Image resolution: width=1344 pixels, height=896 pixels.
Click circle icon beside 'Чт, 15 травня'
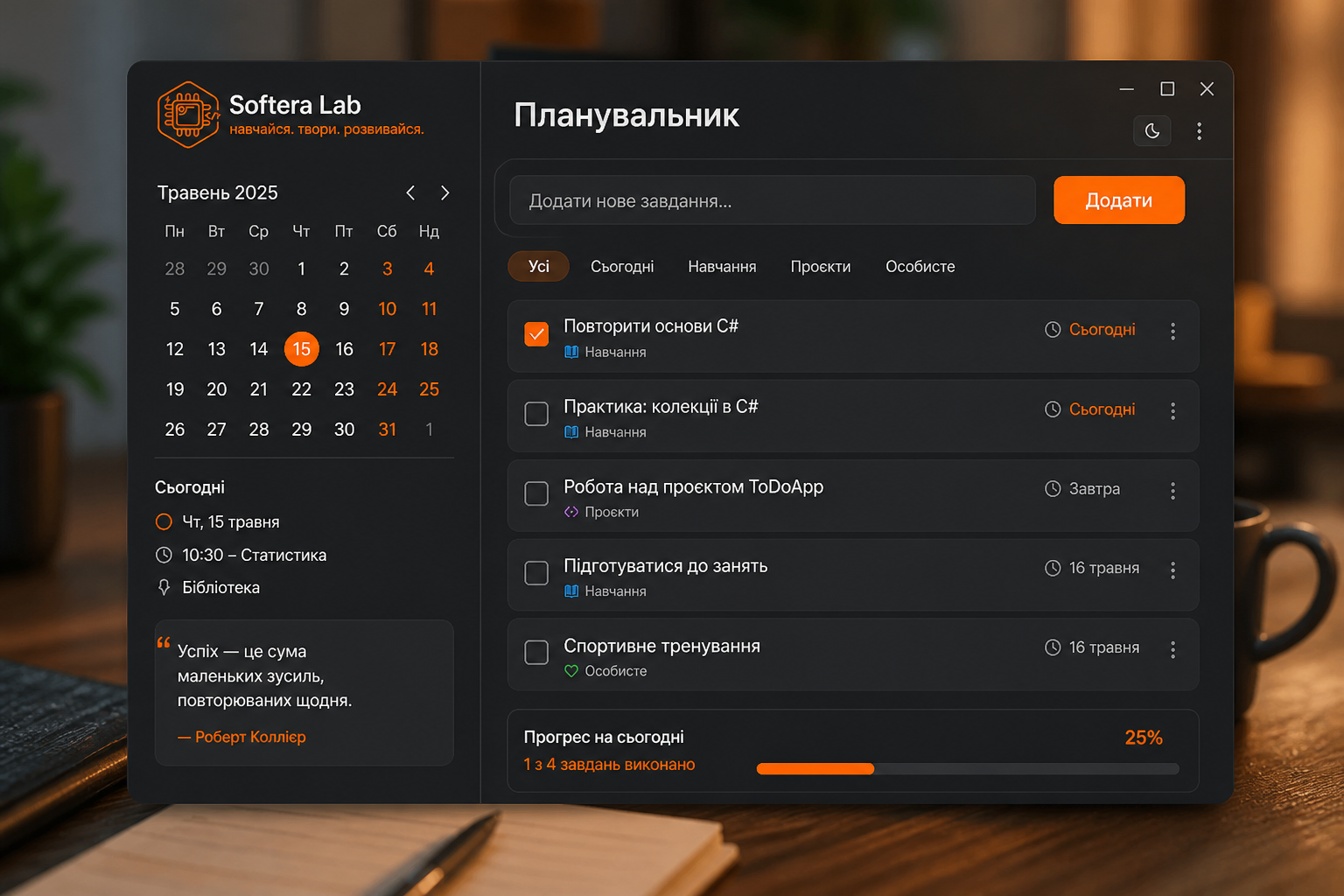coord(164,521)
